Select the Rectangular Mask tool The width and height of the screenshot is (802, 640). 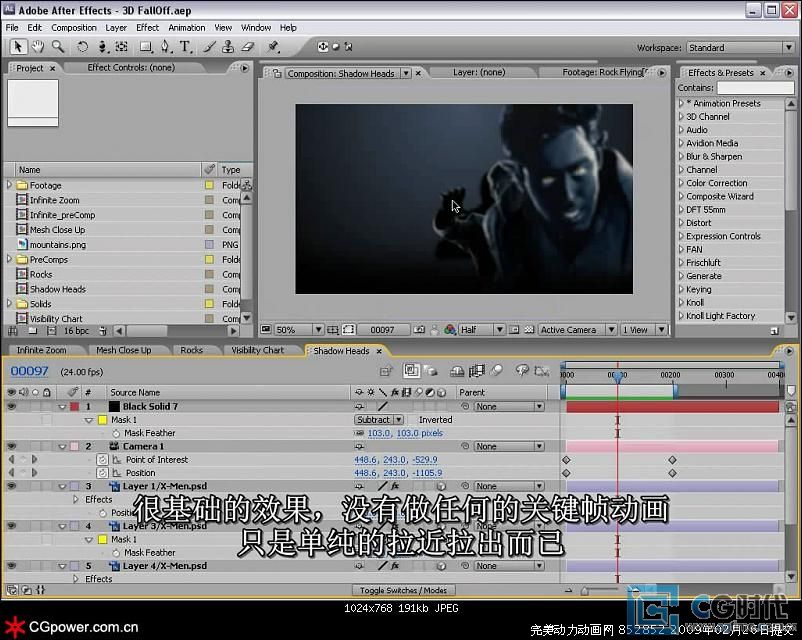pos(146,47)
